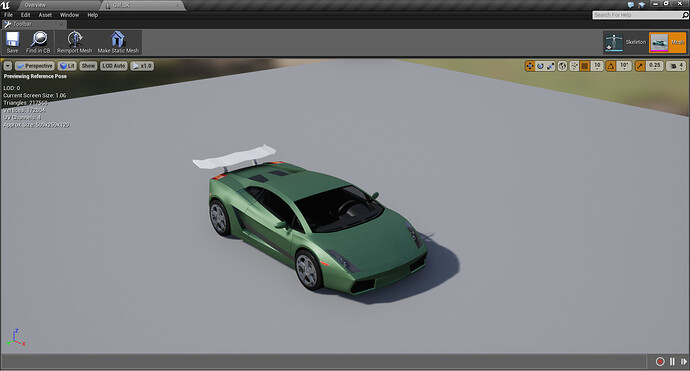Viewport: 690px width, 371px height.
Task: Open LOD Auto selection dropdown
Action: coord(114,66)
